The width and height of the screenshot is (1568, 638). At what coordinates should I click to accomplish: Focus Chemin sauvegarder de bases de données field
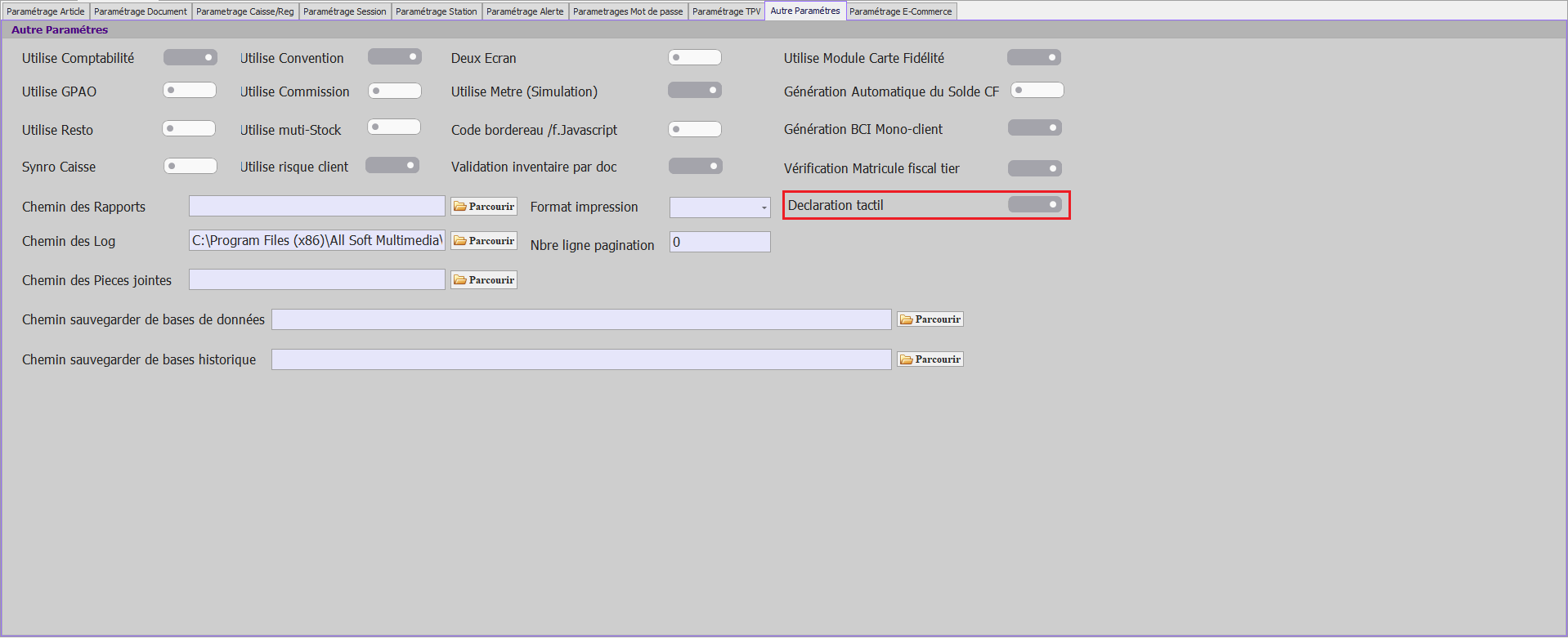pyautogui.click(x=581, y=319)
